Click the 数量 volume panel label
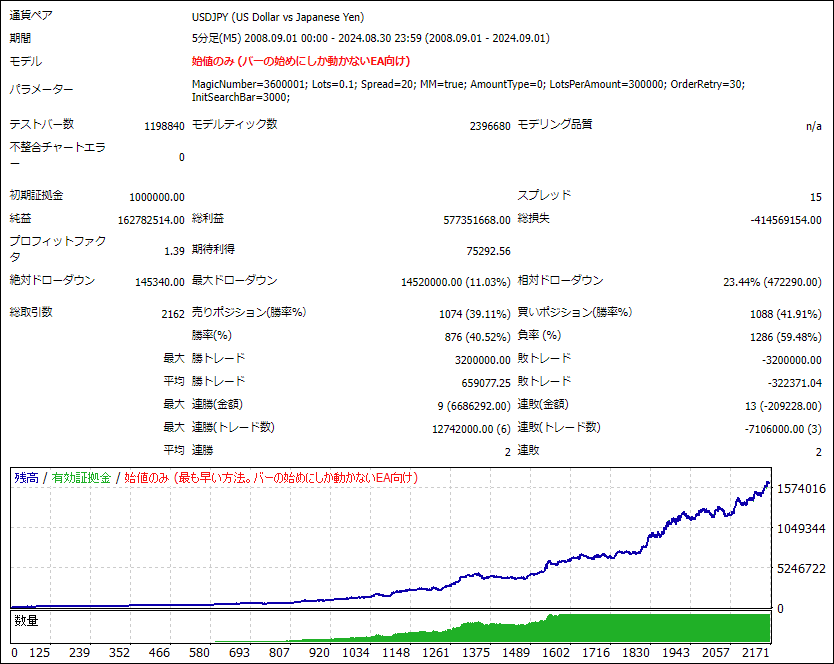 click(26, 620)
